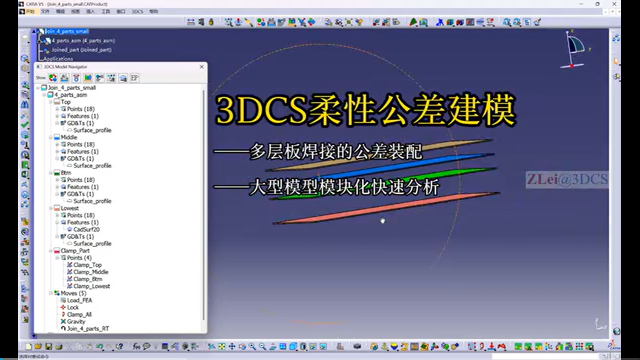Select the Join_4_parts_RT move
The width and height of the screenshot is (640, 360).
[x=88, y=329]
